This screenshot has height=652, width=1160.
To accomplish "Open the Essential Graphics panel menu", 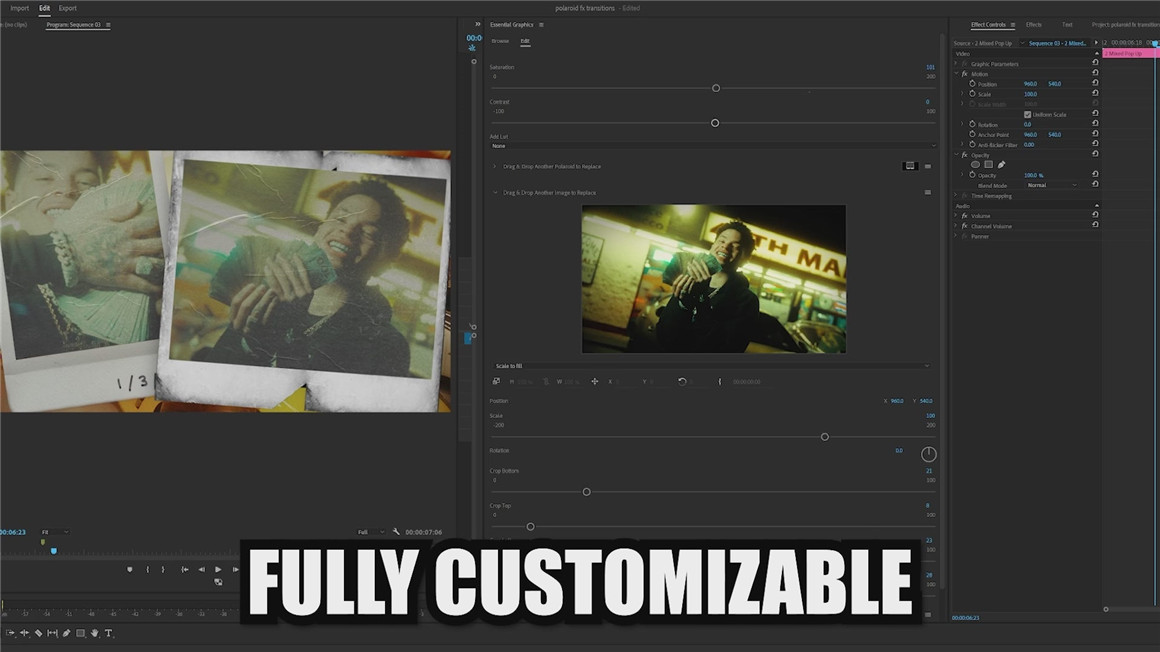I will coord(541,25).
